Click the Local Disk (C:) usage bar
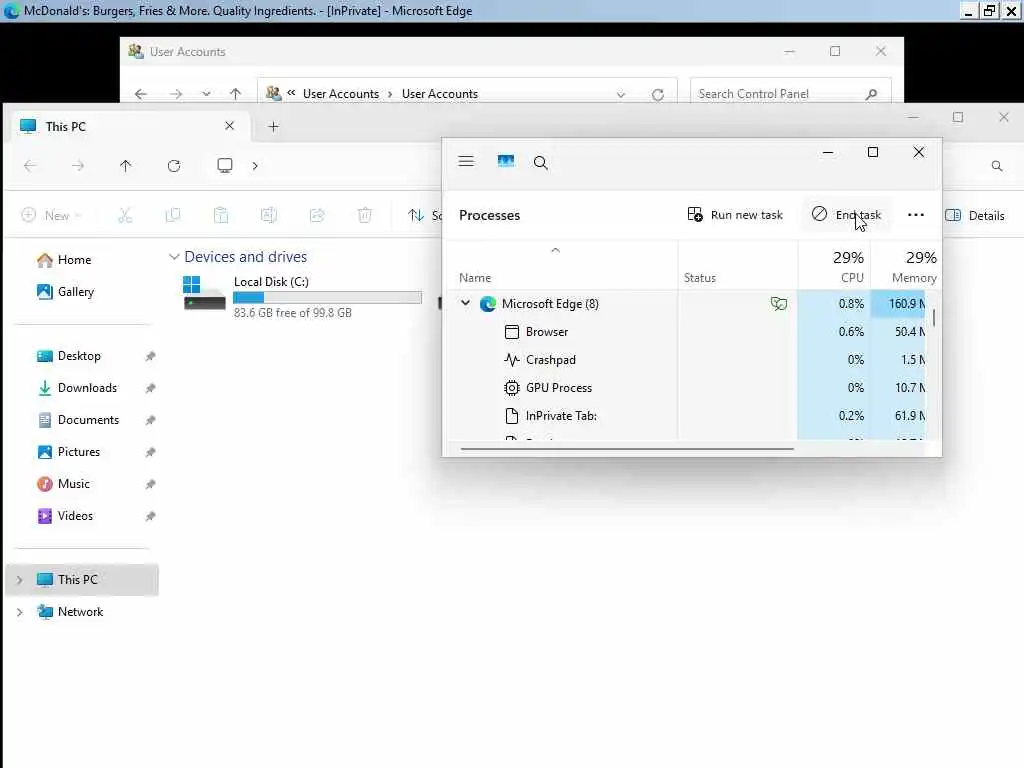1024x768 pixels. [327, 298]
